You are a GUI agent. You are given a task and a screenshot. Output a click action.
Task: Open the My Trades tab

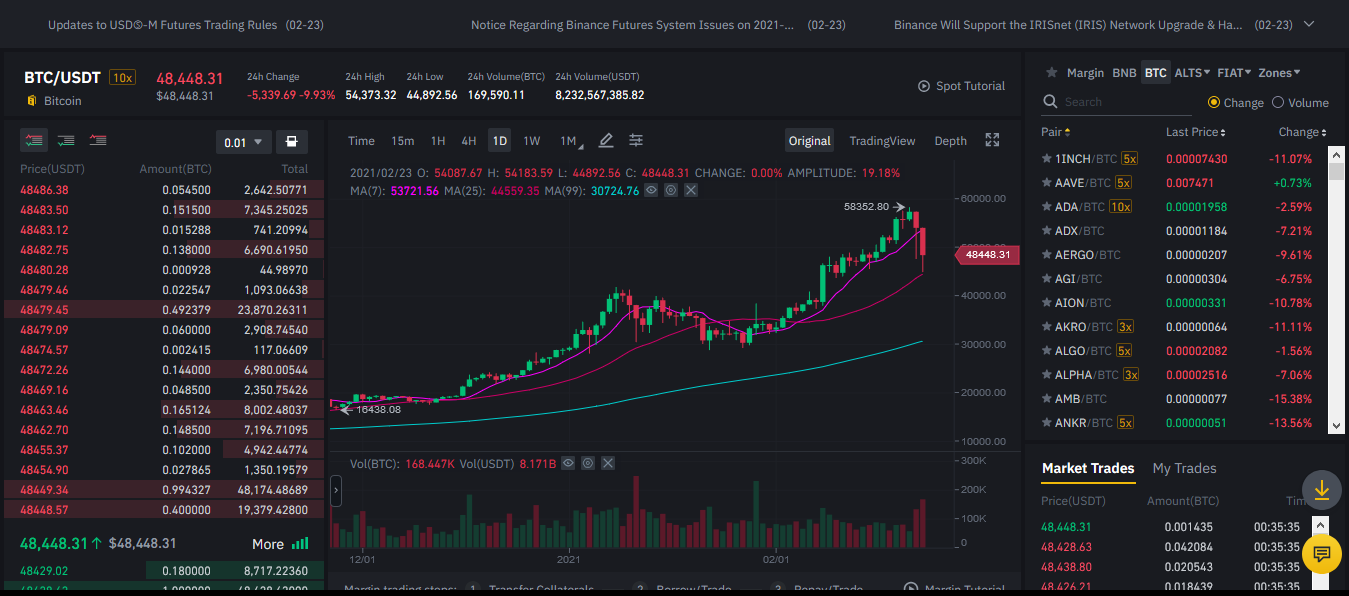tap(1184, 468)
